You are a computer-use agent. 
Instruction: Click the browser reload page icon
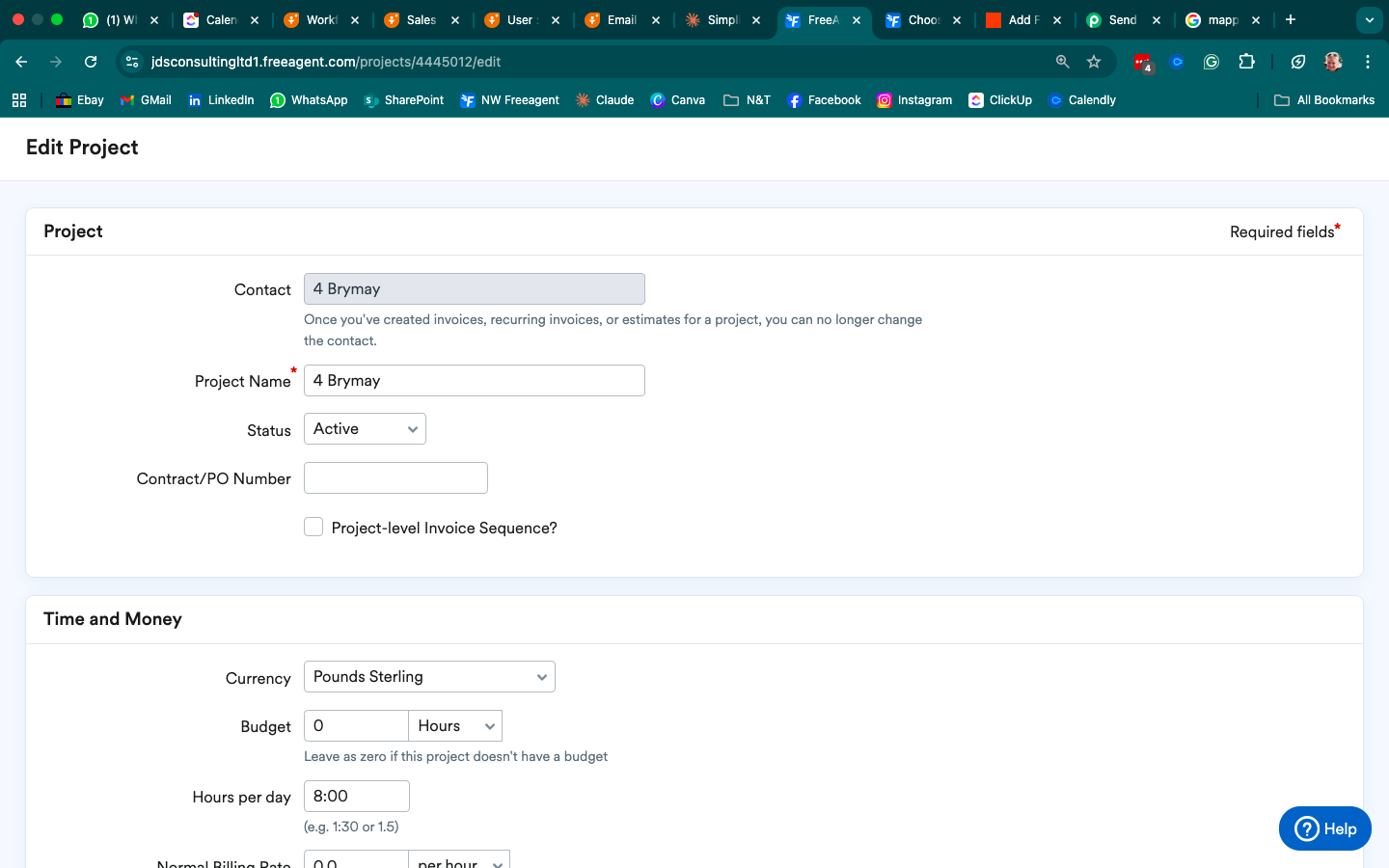91,62
